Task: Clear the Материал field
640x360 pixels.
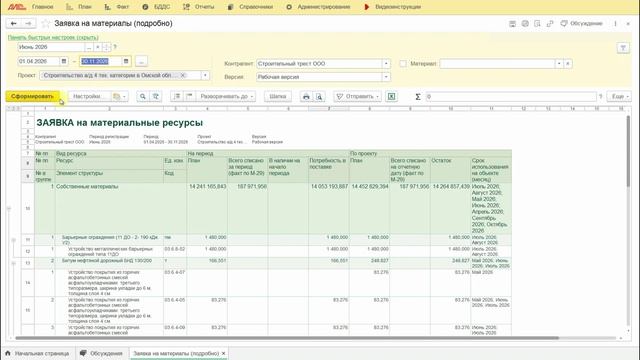Action: 568,64
